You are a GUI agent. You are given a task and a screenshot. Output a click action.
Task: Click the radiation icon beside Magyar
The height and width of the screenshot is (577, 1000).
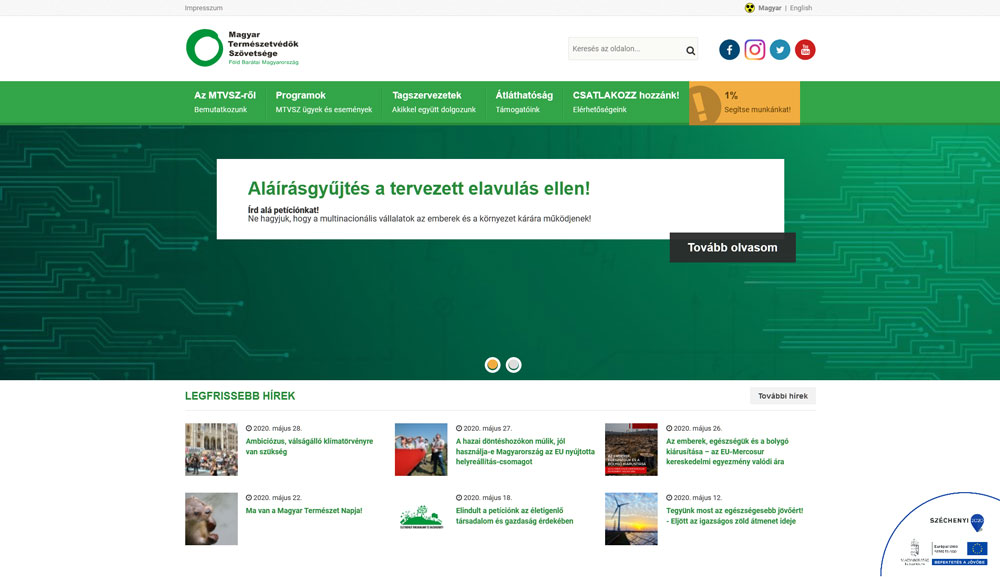pos(750,8)
